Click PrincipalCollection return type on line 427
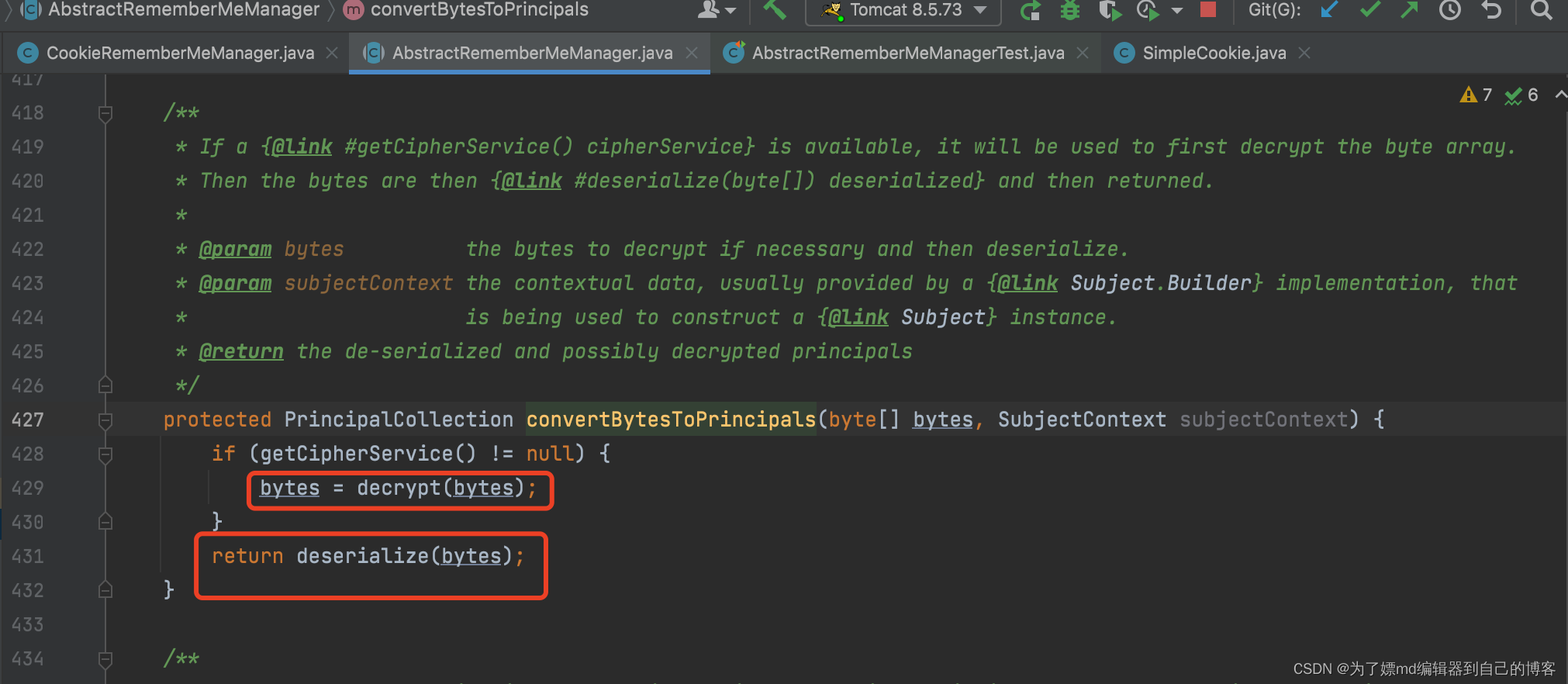The height and width of the screenshot is (684, 1568). [399, 420]
